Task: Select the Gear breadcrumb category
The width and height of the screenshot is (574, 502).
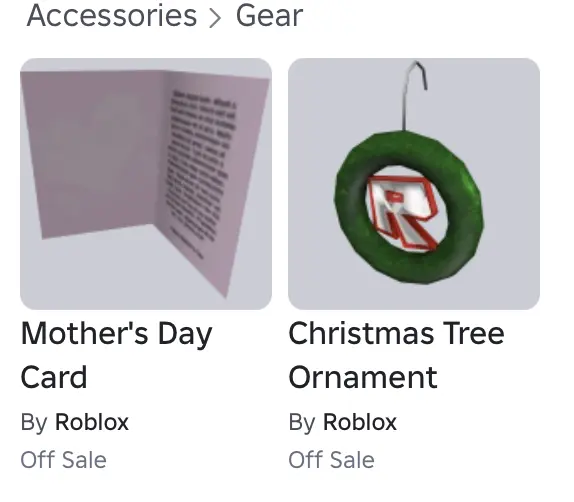Action: [269, 16]
